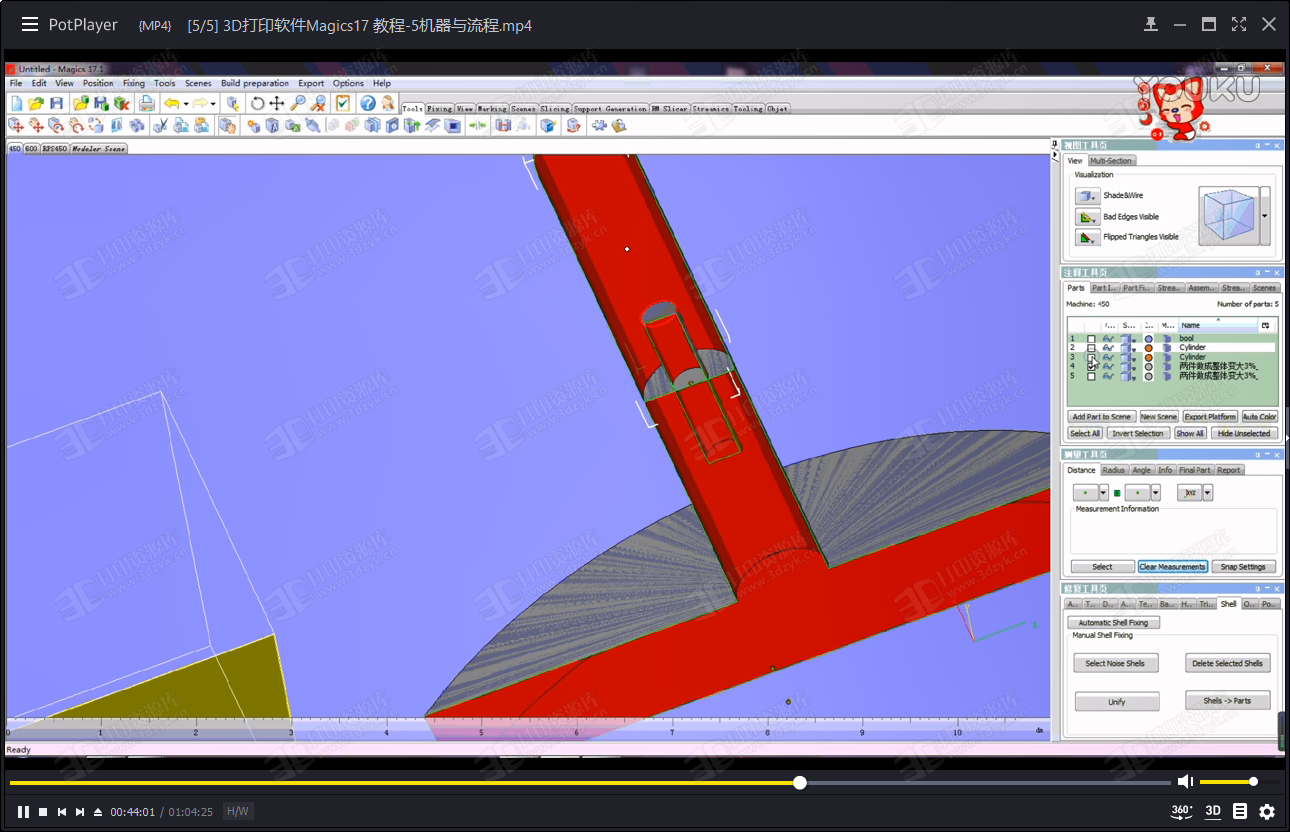This screenshot has width=1290, height=832.
Task: Click visibility icon for bool part row
Action: pyautogui.click(x=1108, y=339)
